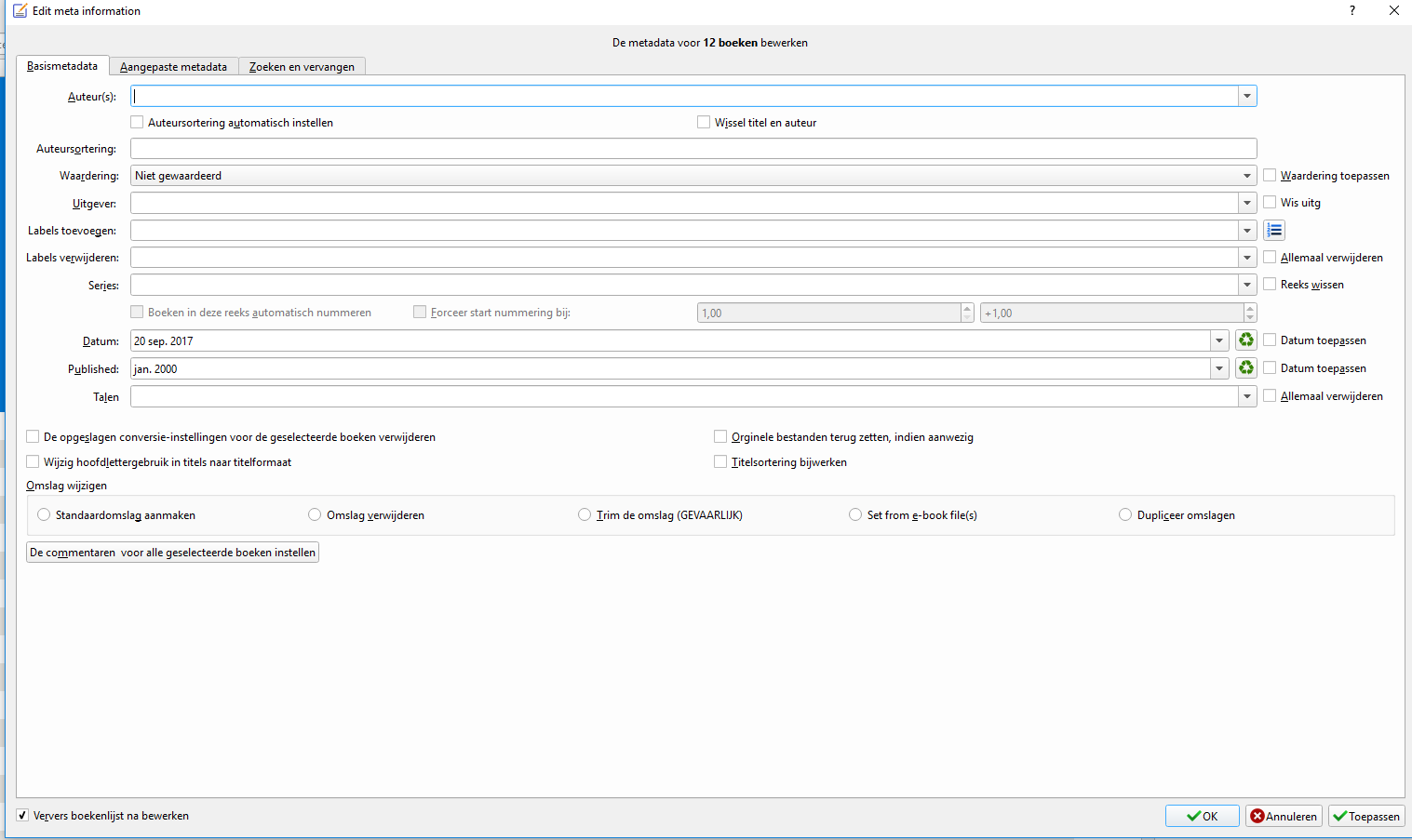Expand the Labels verwijderen dropdown arrow
Viewport: 1412px width, 840px height.
(x=1247, y=258)
